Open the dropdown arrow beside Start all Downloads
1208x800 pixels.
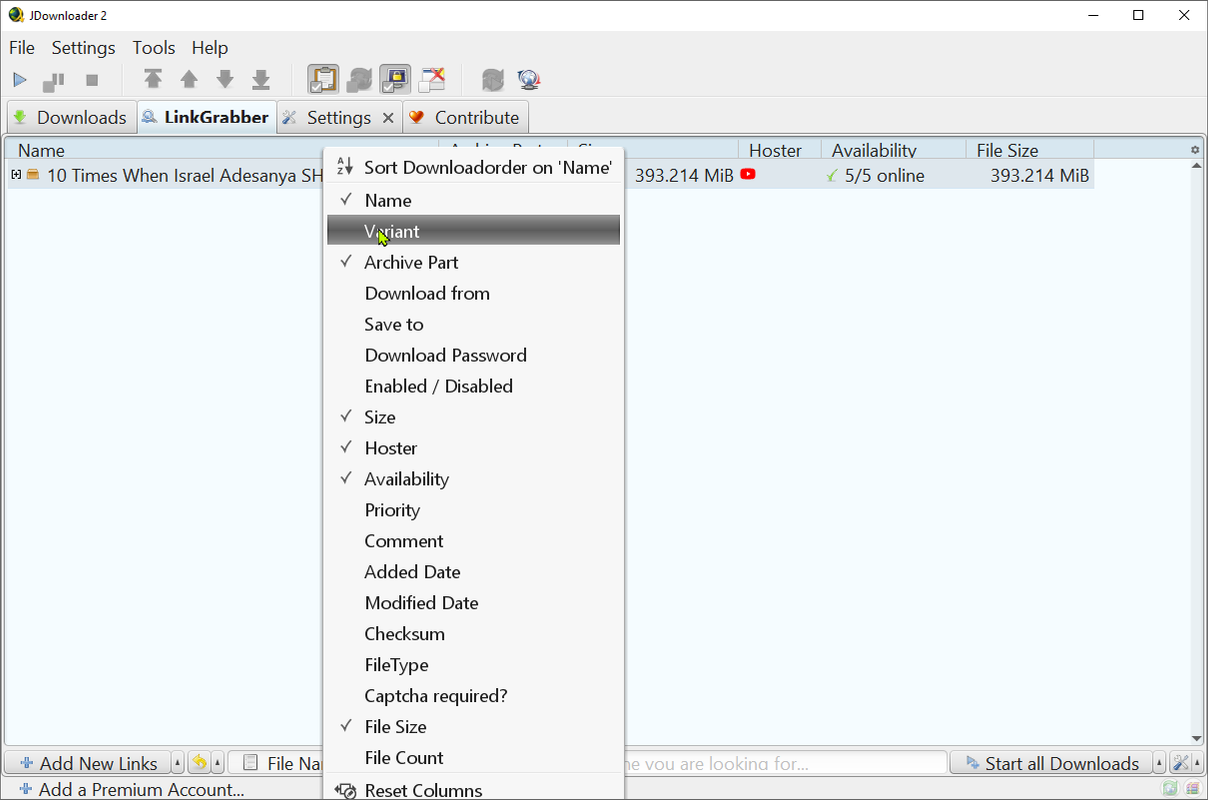(x=1160, y=763)
